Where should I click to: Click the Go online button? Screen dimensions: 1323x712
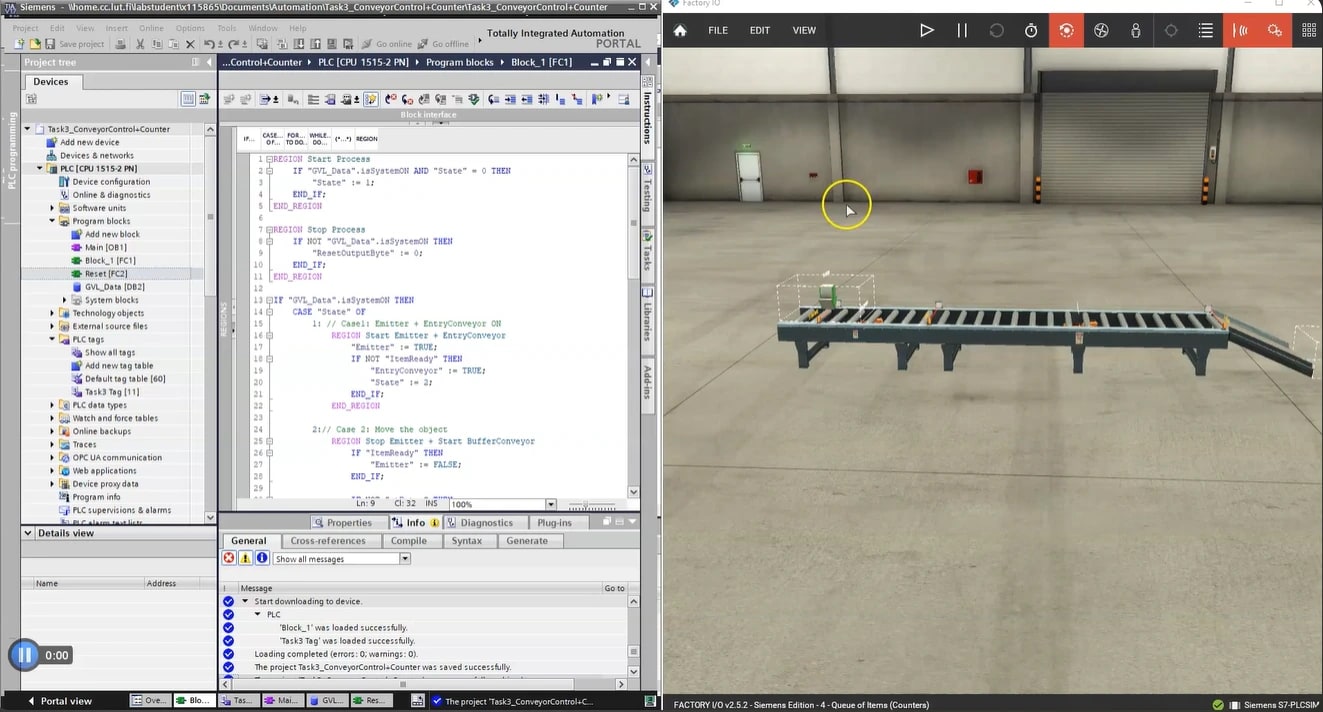click(x=385, y=44)
